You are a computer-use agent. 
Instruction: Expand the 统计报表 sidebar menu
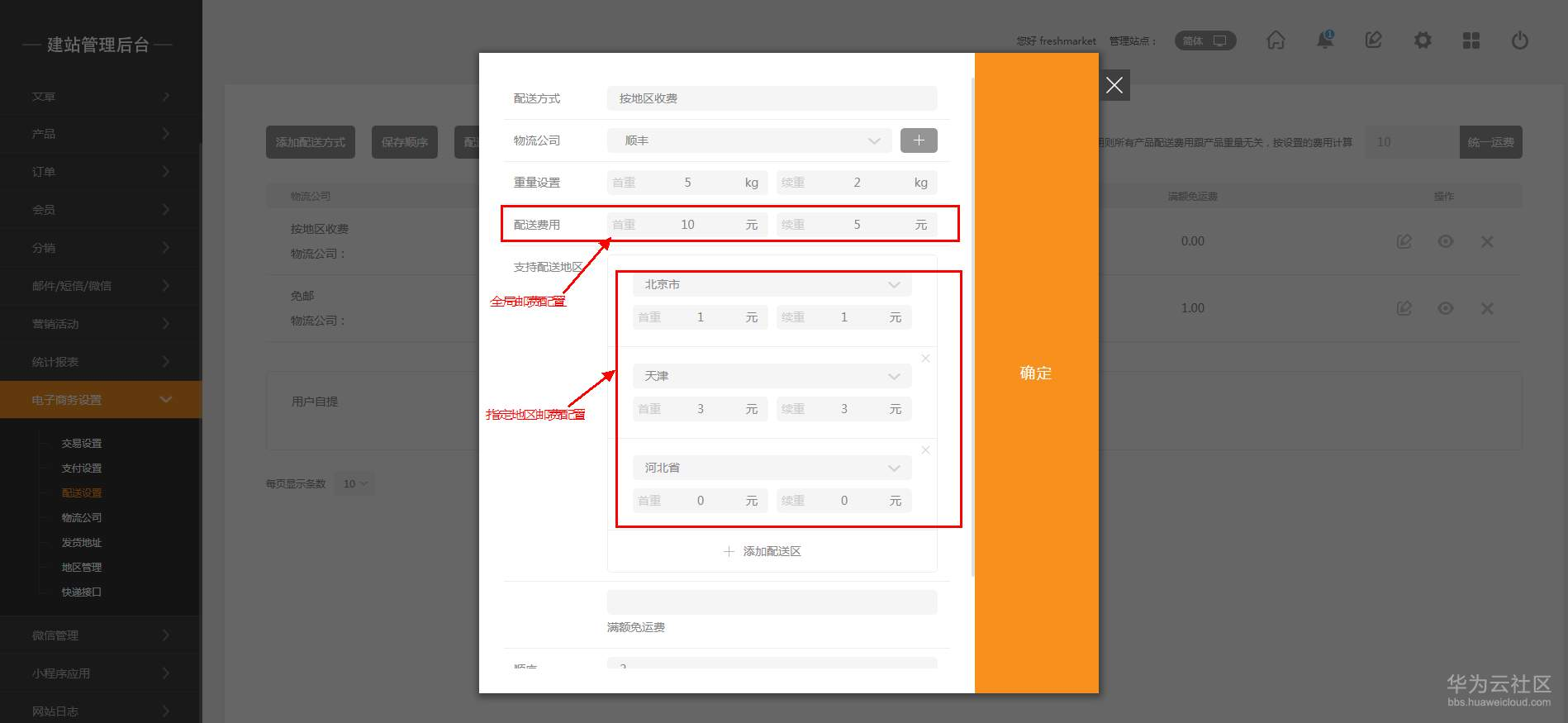[101, 362]
